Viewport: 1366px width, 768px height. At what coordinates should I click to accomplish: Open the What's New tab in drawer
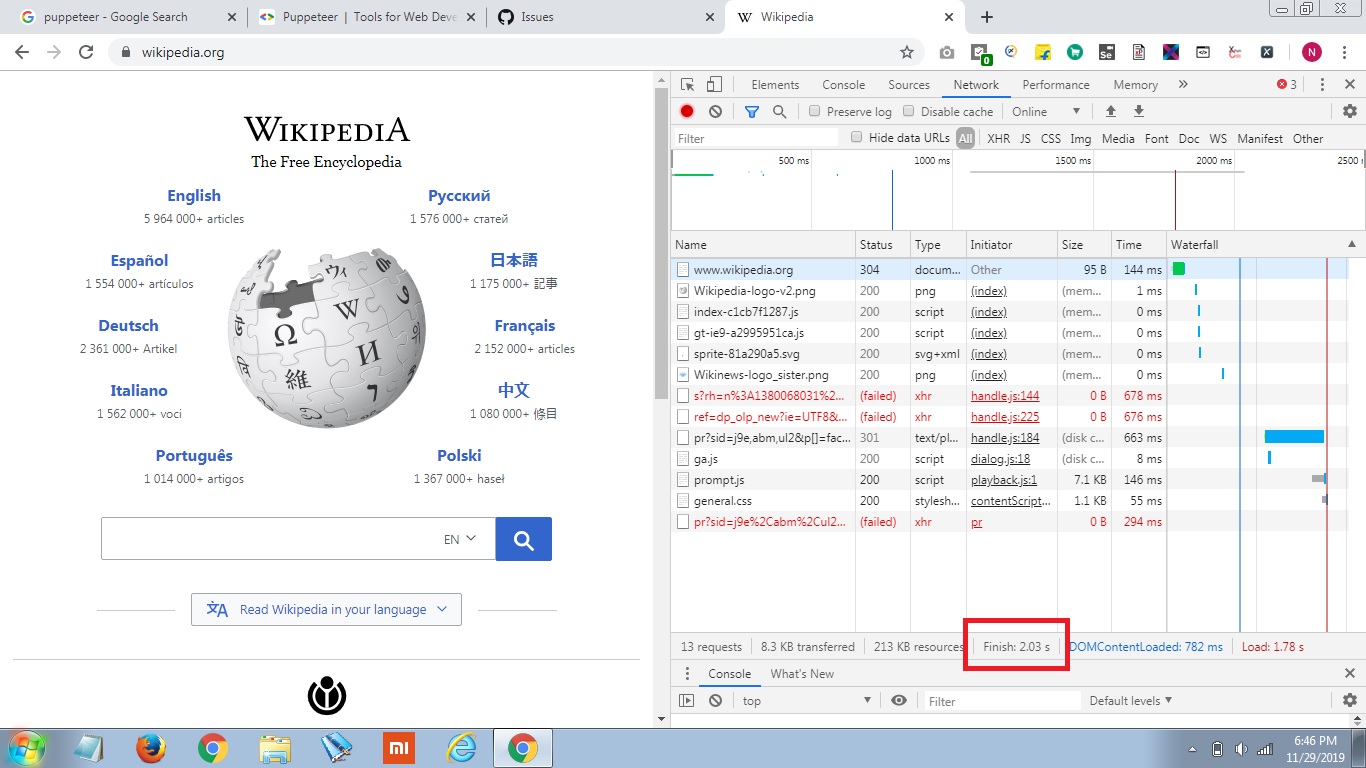pos(802,673)
